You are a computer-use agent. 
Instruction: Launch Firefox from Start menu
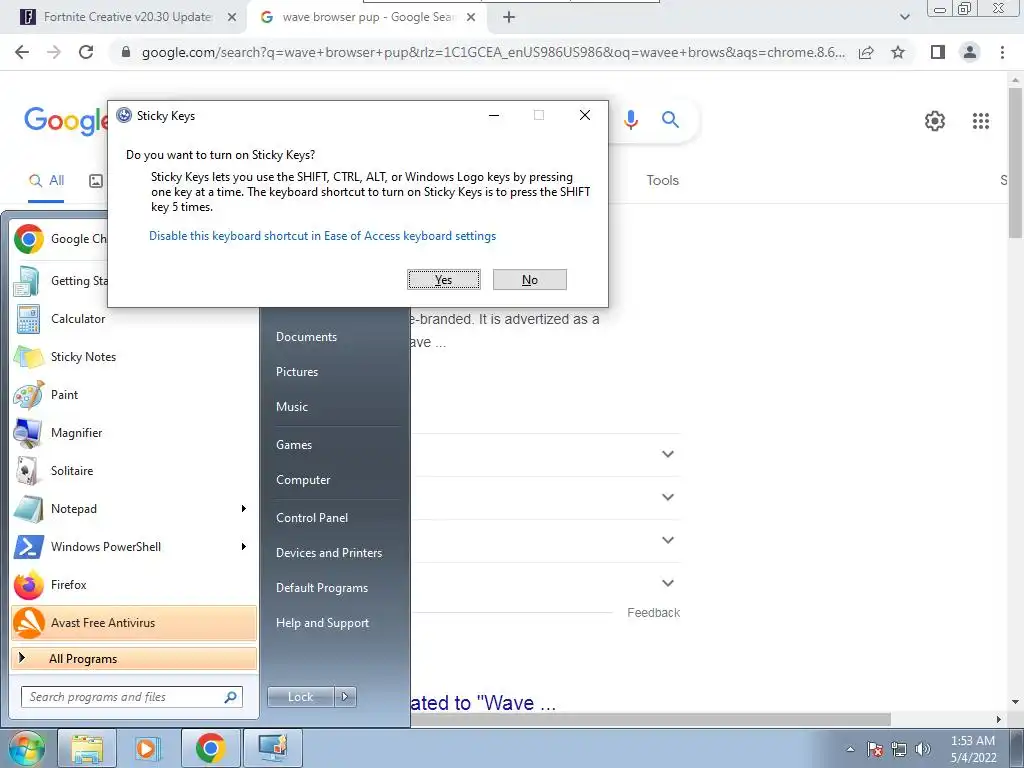point(135,584)
